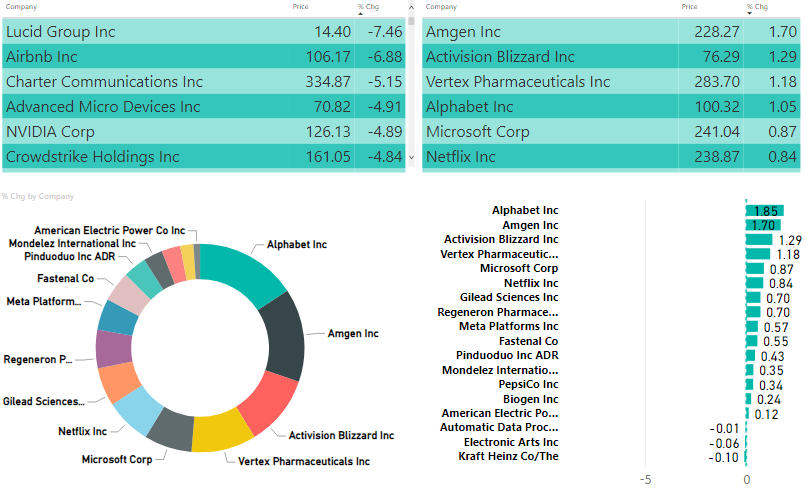Select the red Activision Blizzard donut slice
Viewport: 806px width, 491px height.
click(x=268, y=404)
